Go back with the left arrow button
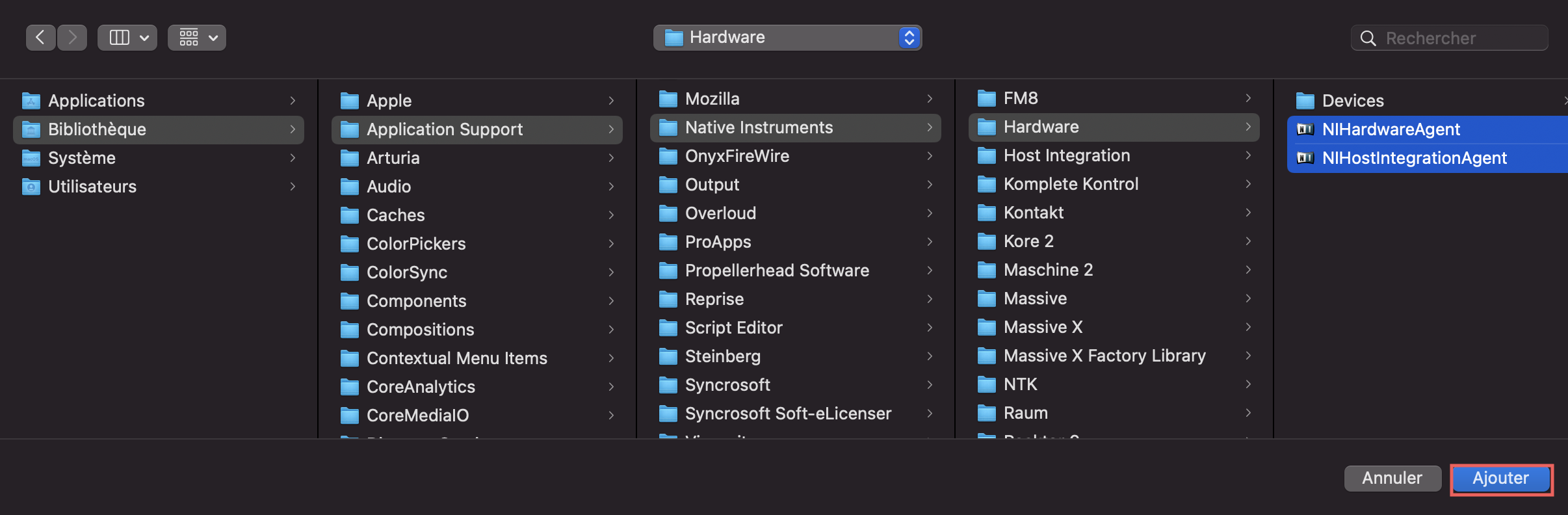The image size is (1568, 515). tap(40, 38)
